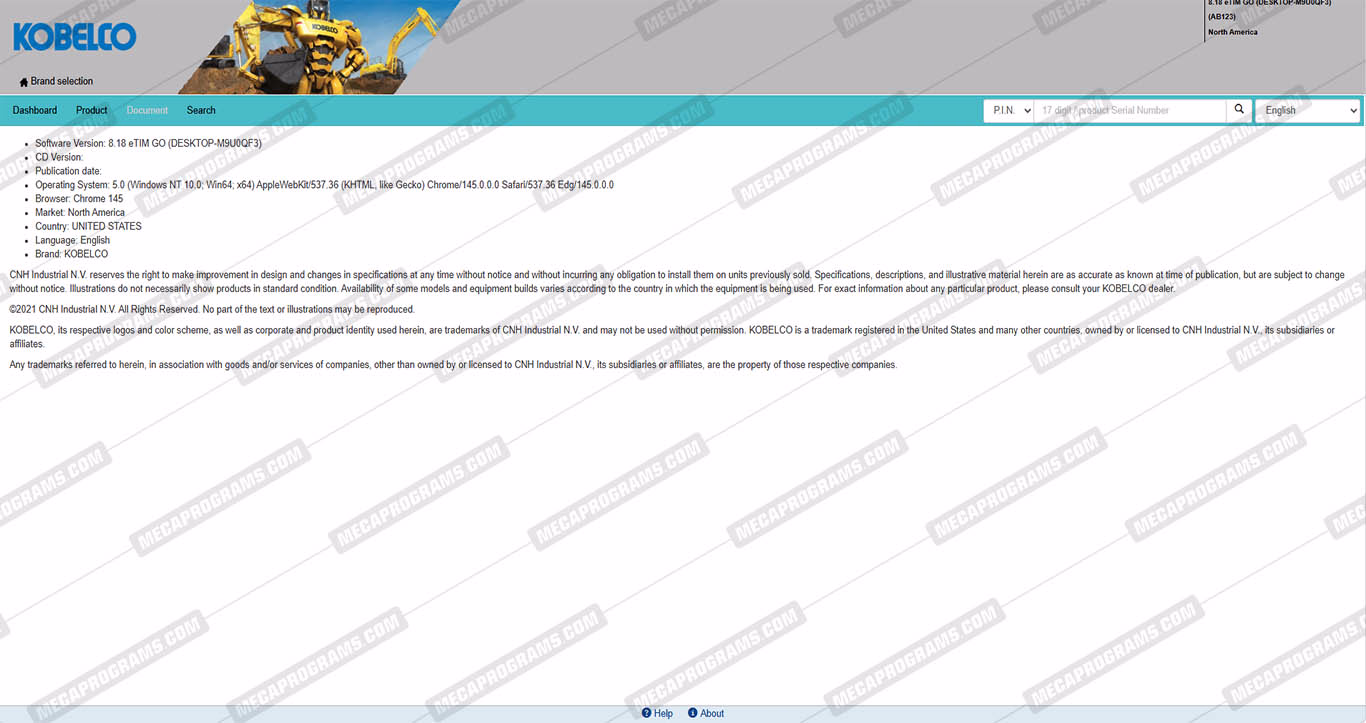
Task: Click the magnifying glass search button
Action: click(x=1239, y=110)
